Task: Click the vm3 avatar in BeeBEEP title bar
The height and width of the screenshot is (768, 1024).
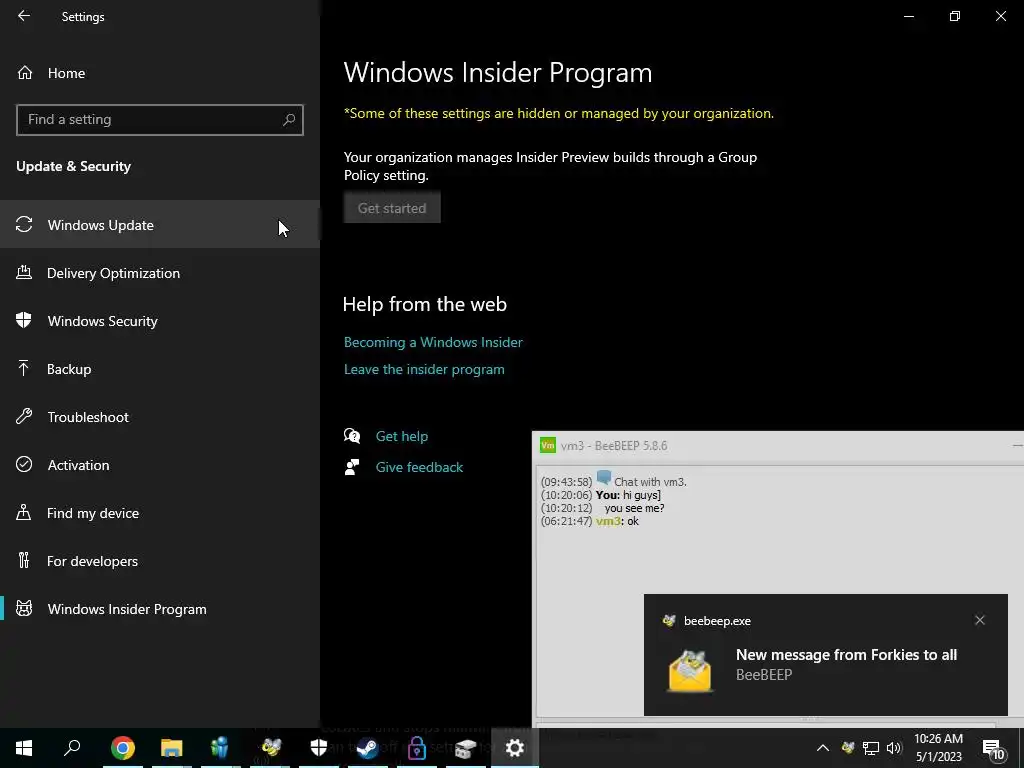Action: tap(548, 445)
